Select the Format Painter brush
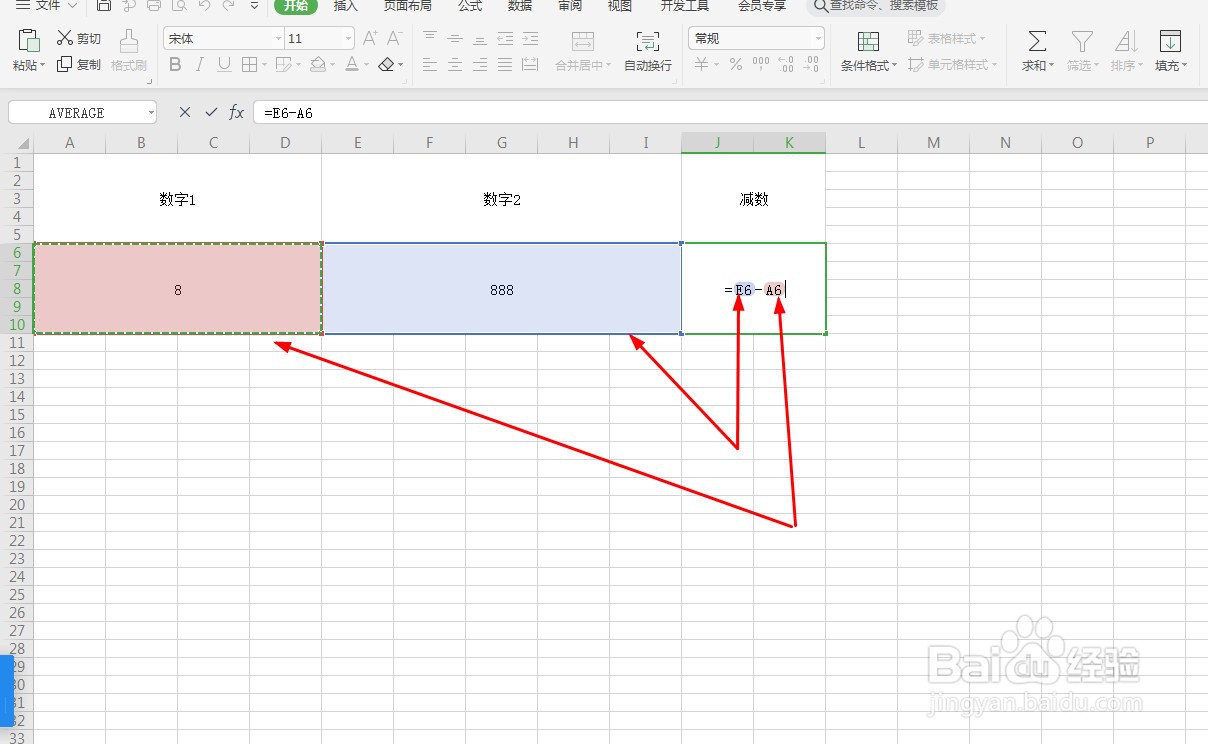 point(129,41)
